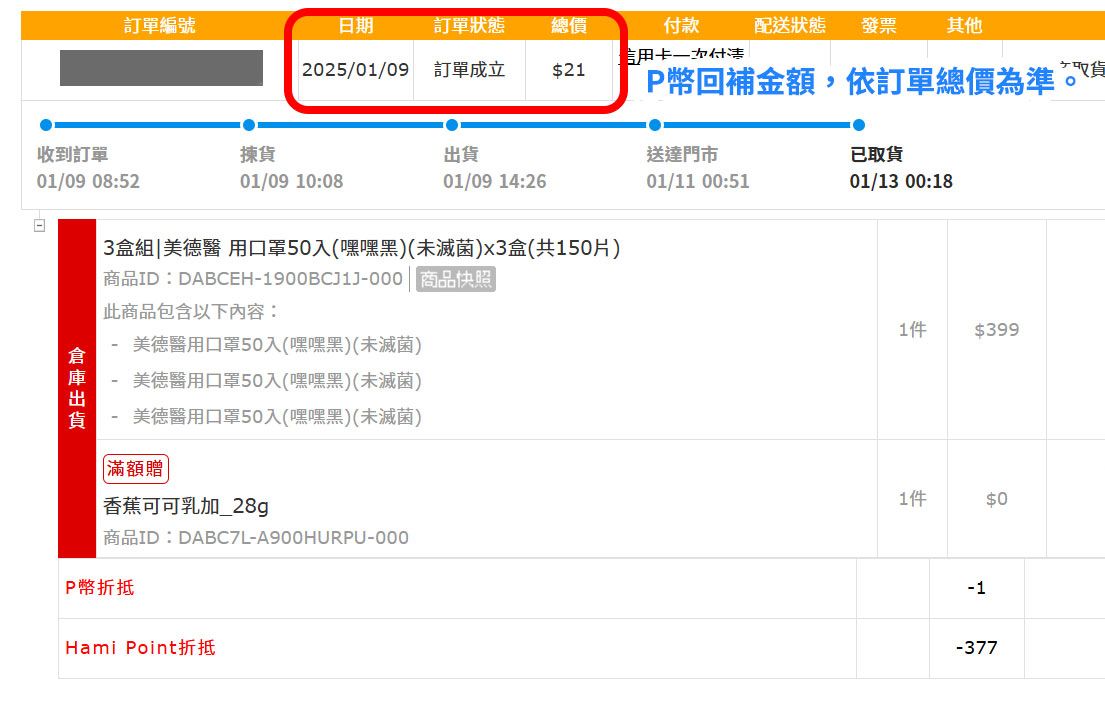The width and height of the screenshot is (1105, 712).
Task: Open the 香蕉可可乳加_28g gift item
Action: (x=186, y=506)
